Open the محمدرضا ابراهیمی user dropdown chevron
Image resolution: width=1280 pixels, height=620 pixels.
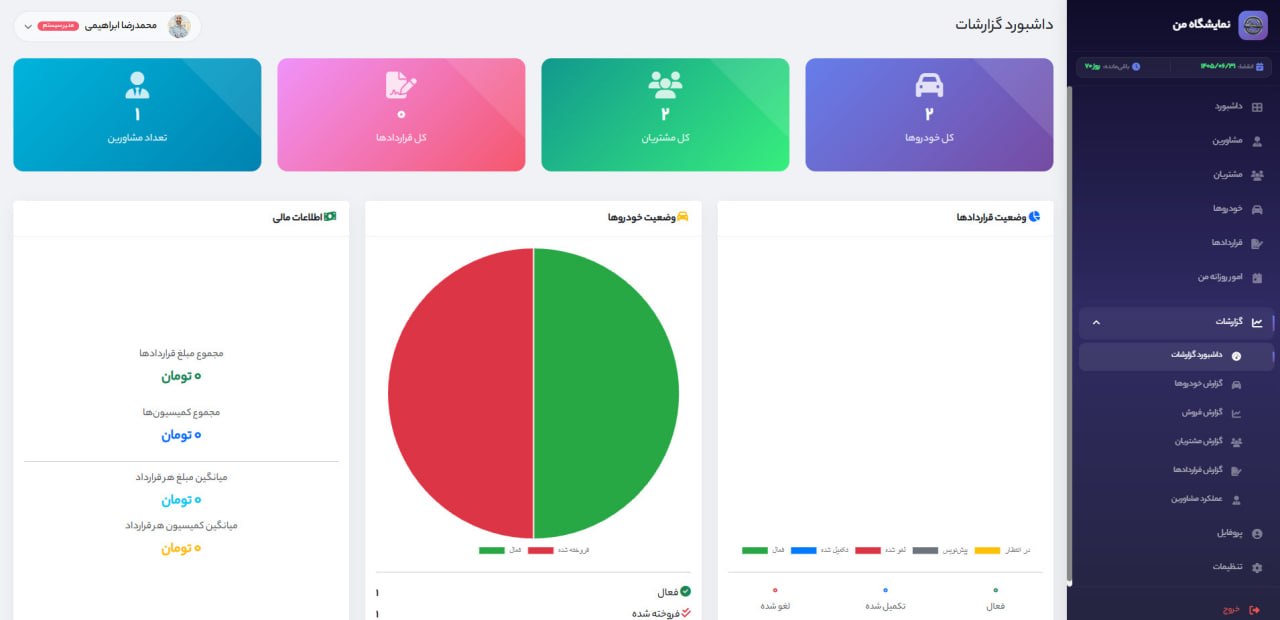pyautogui.click(x=28, y=26)
